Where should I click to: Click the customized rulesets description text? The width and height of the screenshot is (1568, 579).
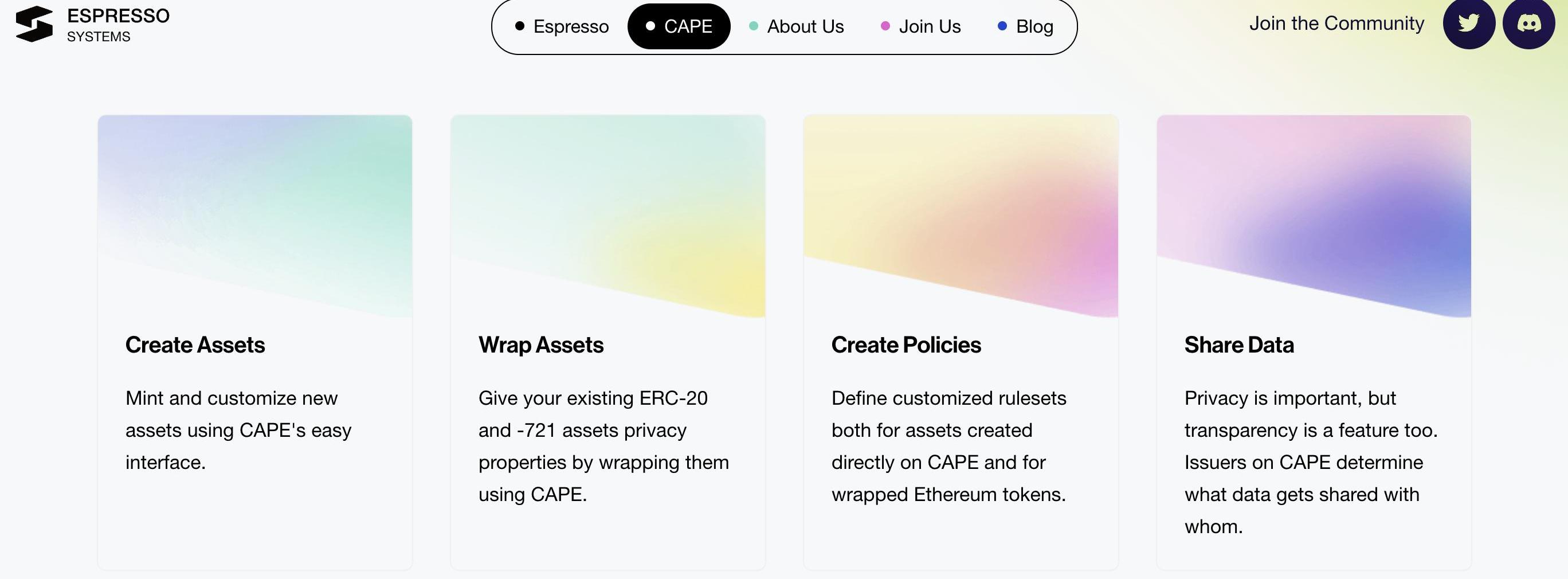[x=948, y=445]
